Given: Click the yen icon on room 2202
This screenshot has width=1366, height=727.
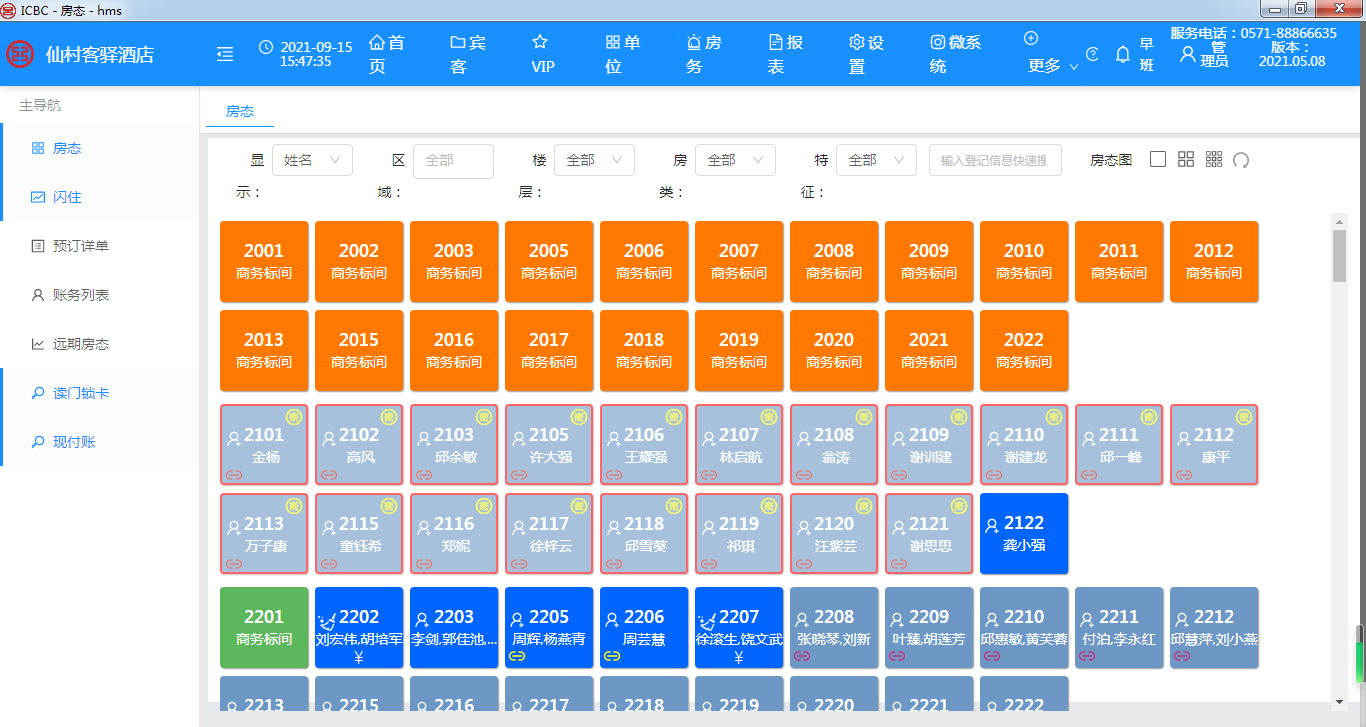Looking at the screenshot, I should tap(359, 657).
